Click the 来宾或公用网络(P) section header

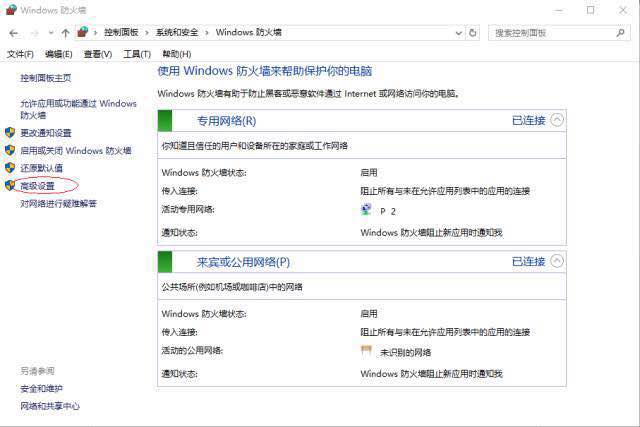pyautogui.click(x=362, y=262)
